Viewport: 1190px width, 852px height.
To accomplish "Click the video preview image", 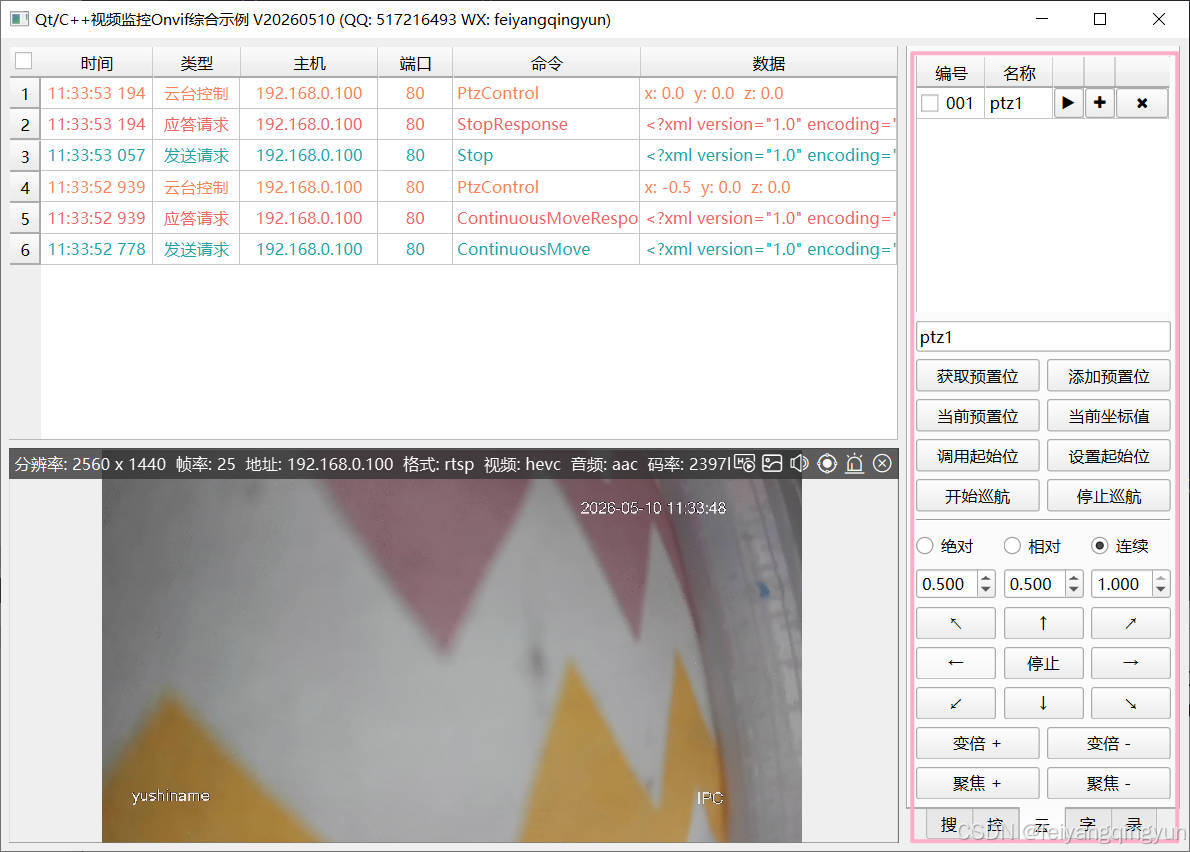I will 452,660.
